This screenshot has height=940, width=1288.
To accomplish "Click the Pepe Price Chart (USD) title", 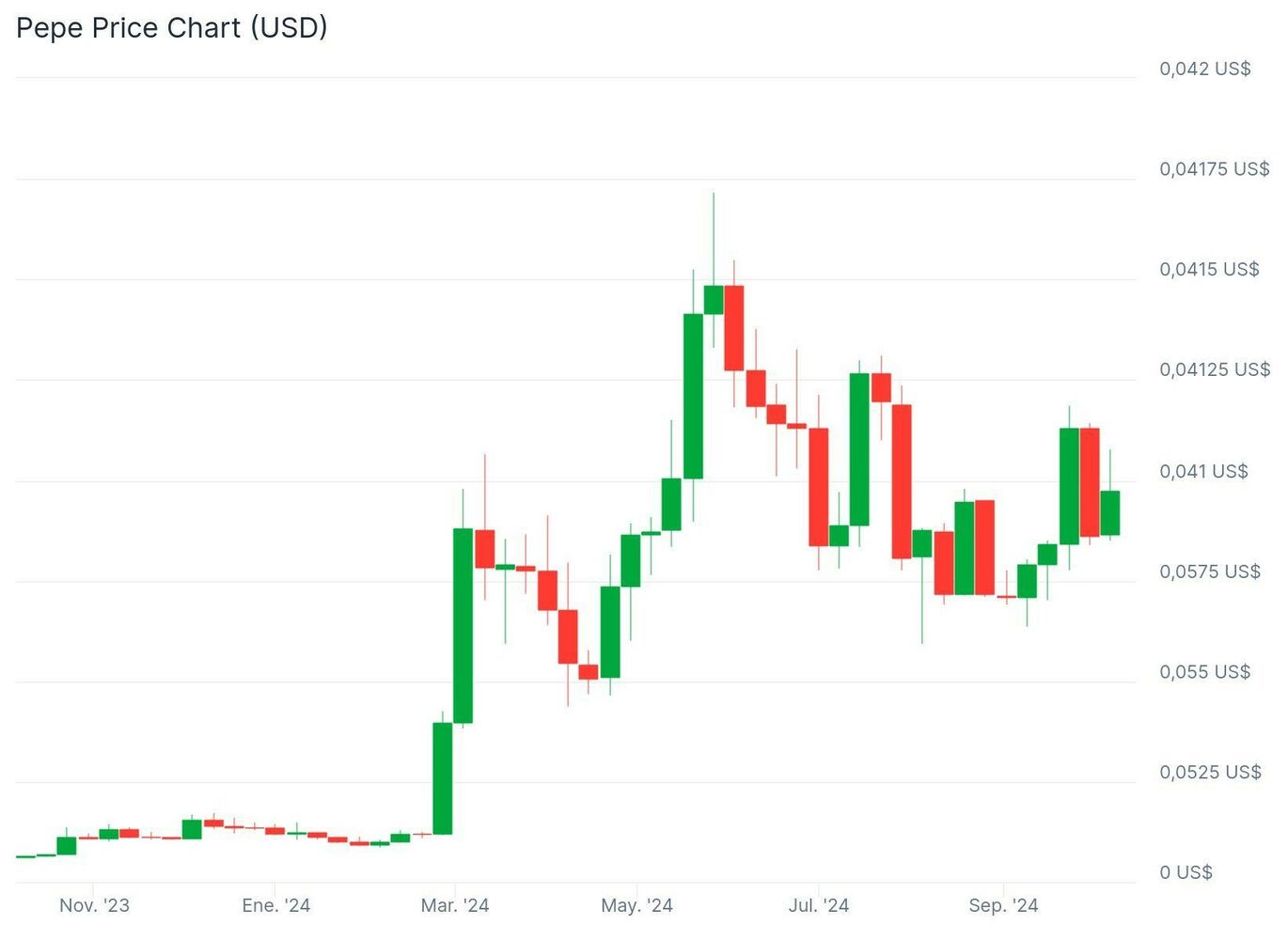I will (x=172, y=27).
